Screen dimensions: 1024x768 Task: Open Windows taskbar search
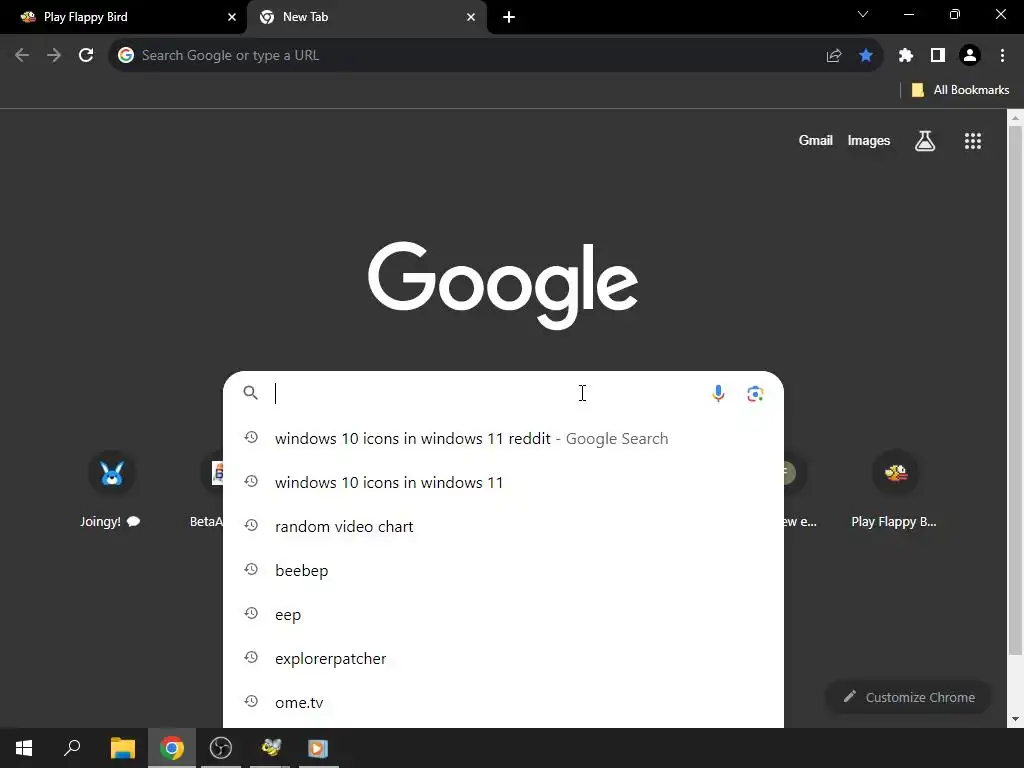pyautogui.click(x=72, y=748)
